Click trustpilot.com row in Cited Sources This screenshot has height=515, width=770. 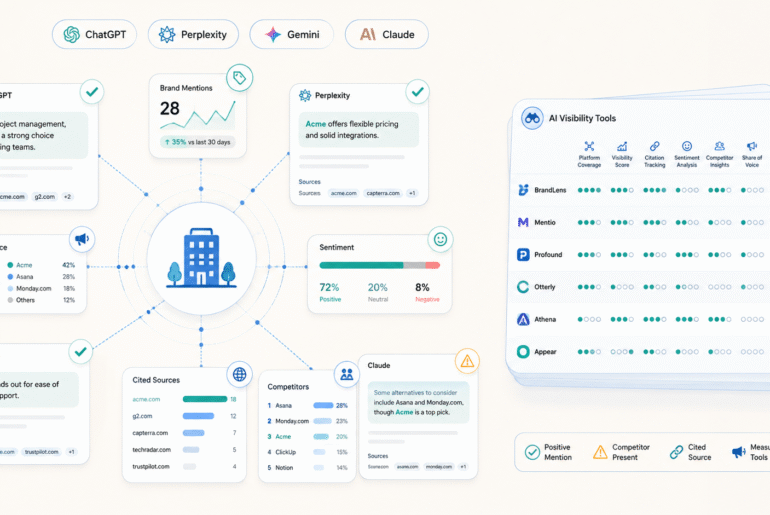coord(184,466)
